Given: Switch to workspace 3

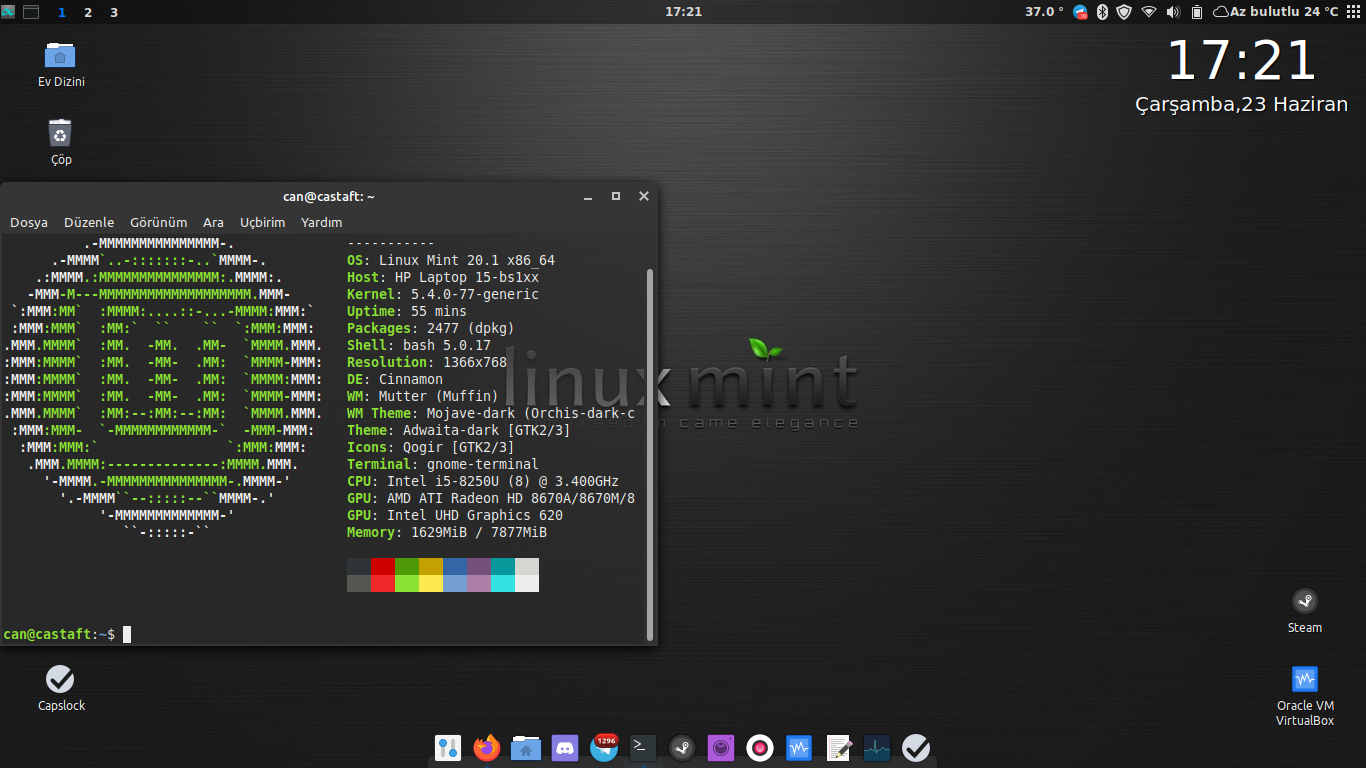Looking at the screenshot, I should pos(114,12).
